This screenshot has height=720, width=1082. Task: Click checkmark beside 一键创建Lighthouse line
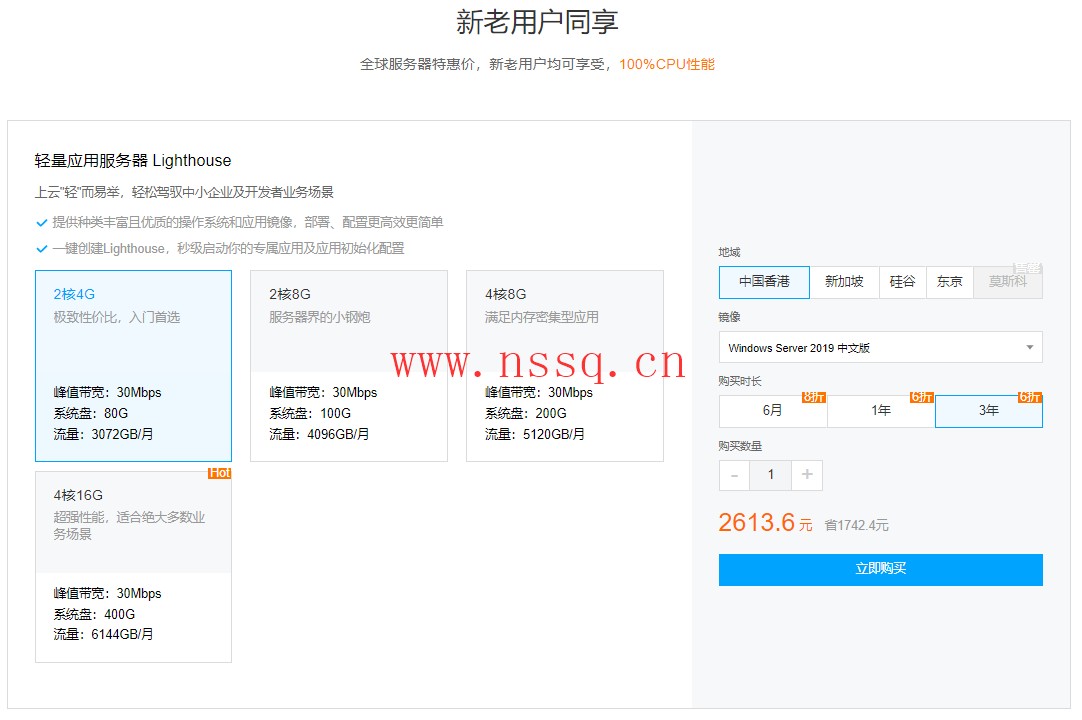(x=41, y=249)
